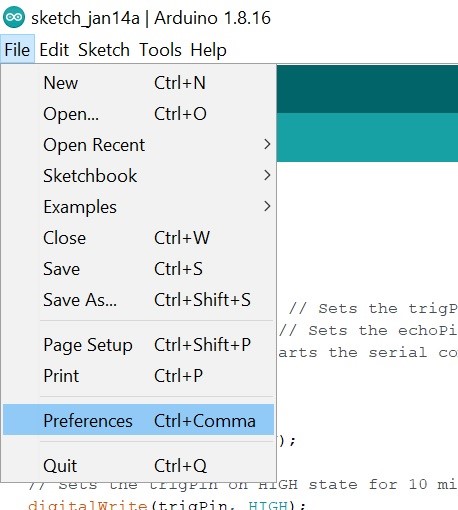Choose New from the File menu

tap(138, 83)
